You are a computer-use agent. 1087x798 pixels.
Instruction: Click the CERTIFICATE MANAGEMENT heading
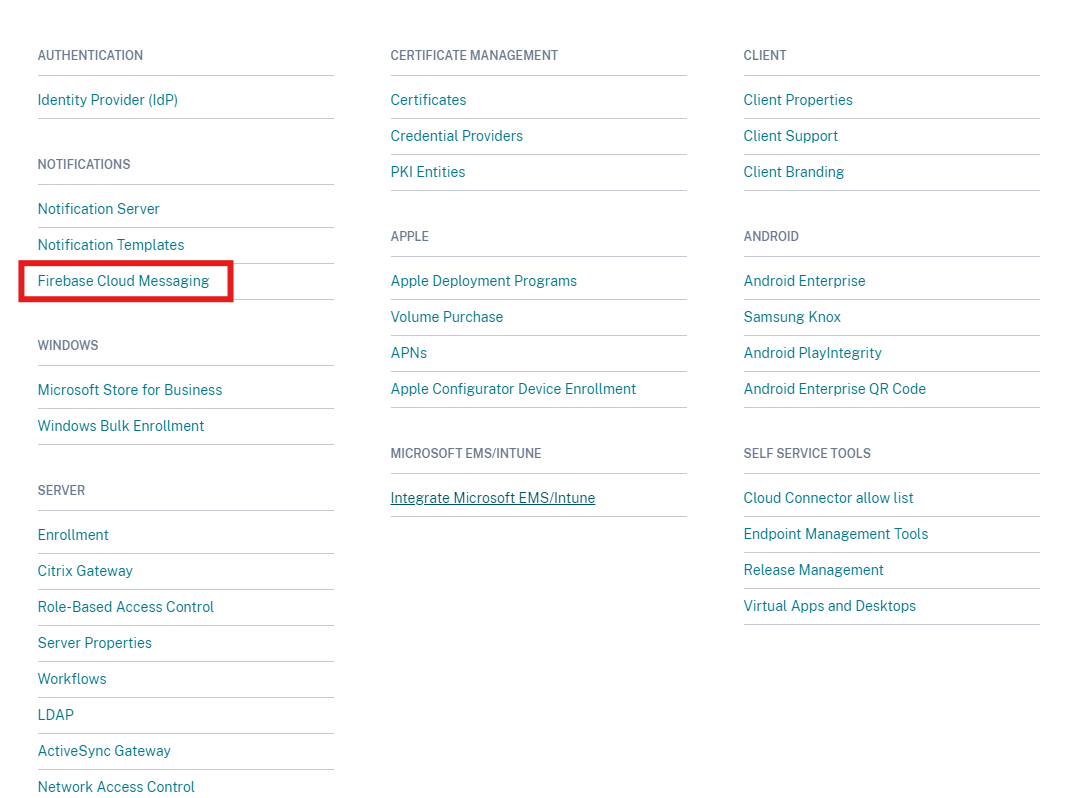point(474,55)
